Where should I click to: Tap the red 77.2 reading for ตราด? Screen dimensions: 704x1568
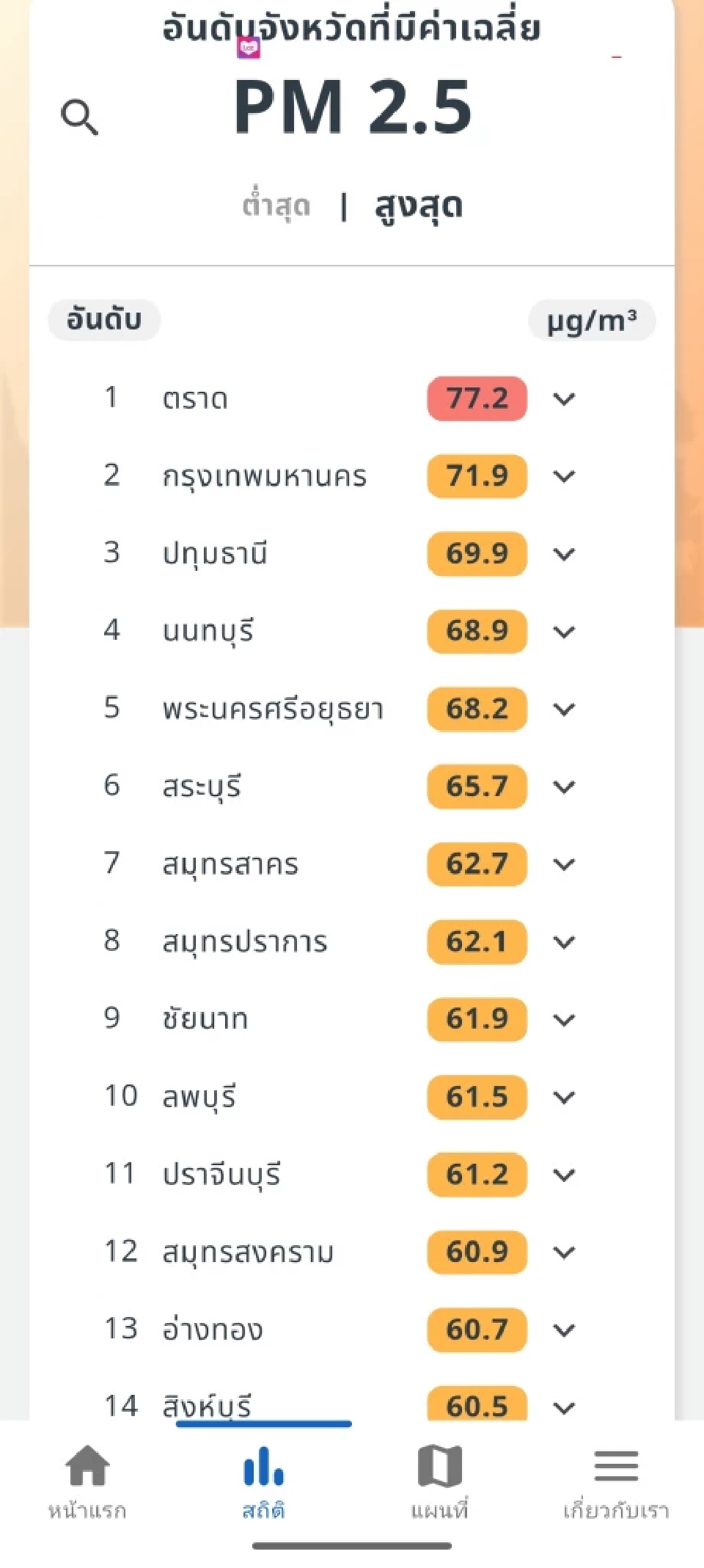477,399
